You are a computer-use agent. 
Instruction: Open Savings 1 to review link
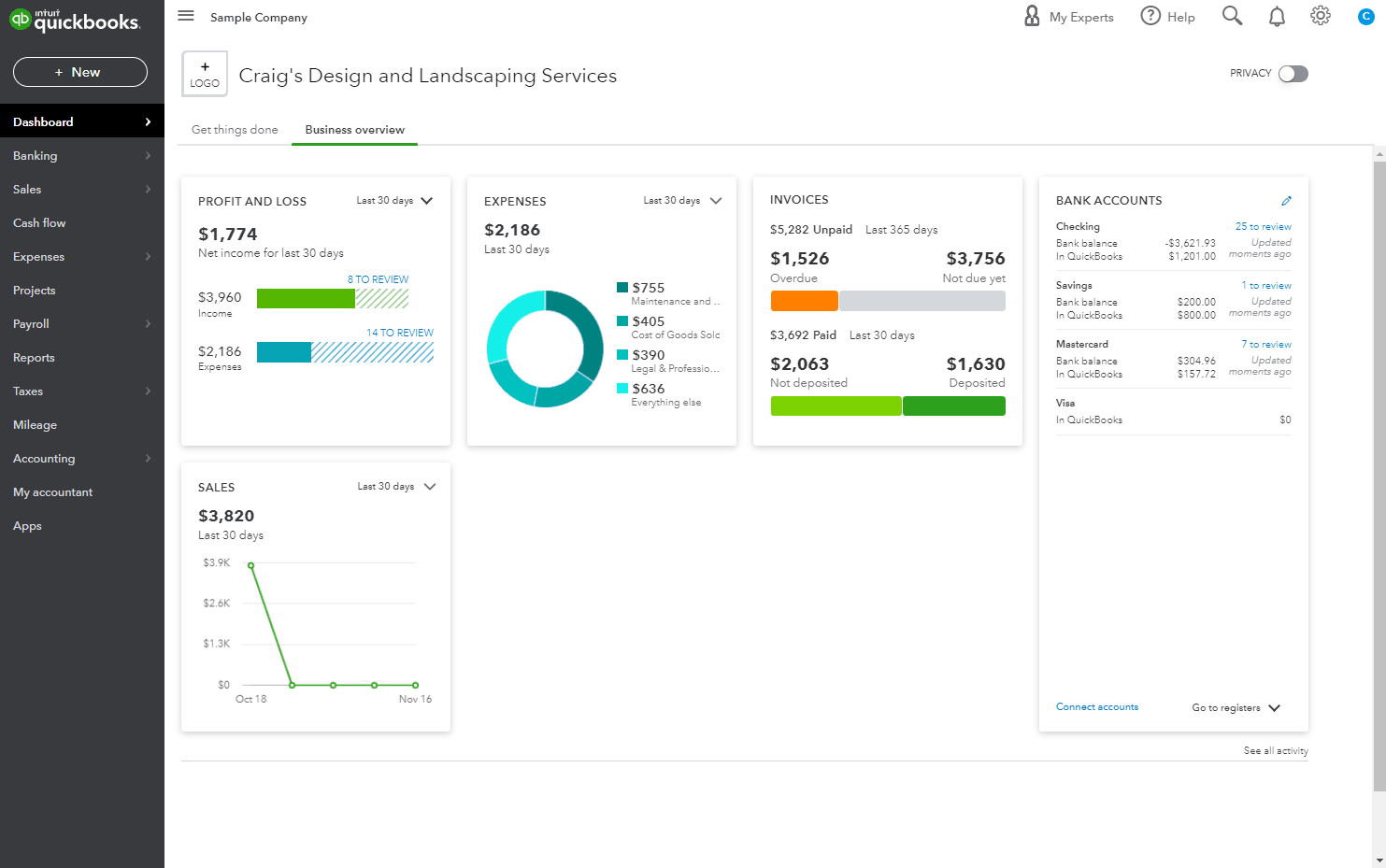(x=1266, y=286)
